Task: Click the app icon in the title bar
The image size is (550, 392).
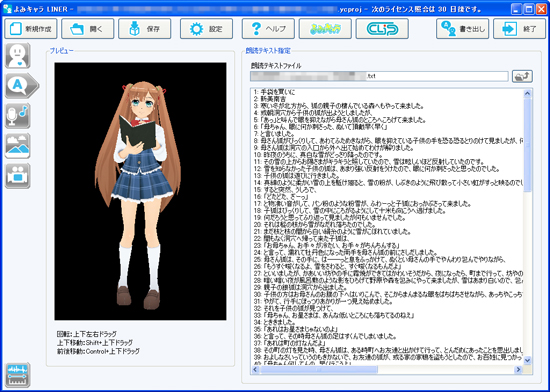Action: (7, 9)
